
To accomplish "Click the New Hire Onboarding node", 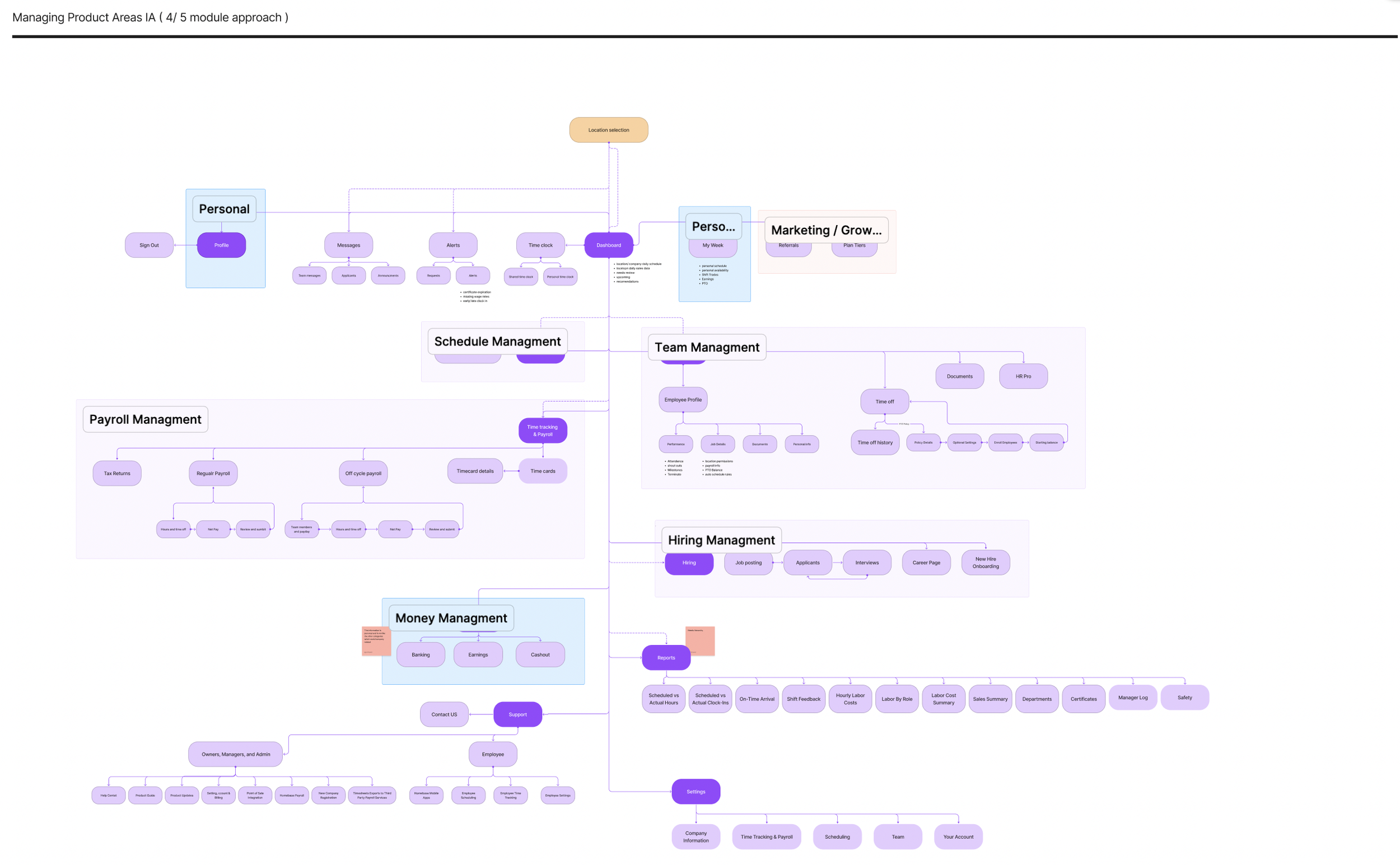I will pyautogui.click(x=985, y=562).
